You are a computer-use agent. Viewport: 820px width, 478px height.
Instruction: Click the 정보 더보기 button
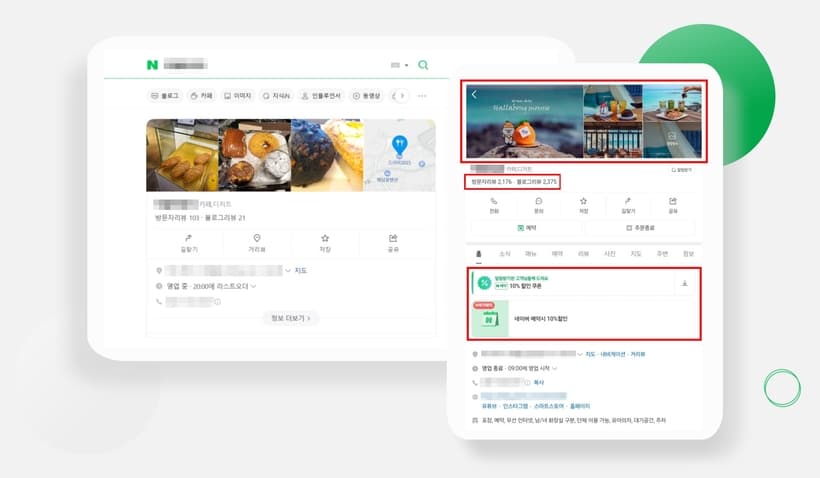click(x=291, y=318)
